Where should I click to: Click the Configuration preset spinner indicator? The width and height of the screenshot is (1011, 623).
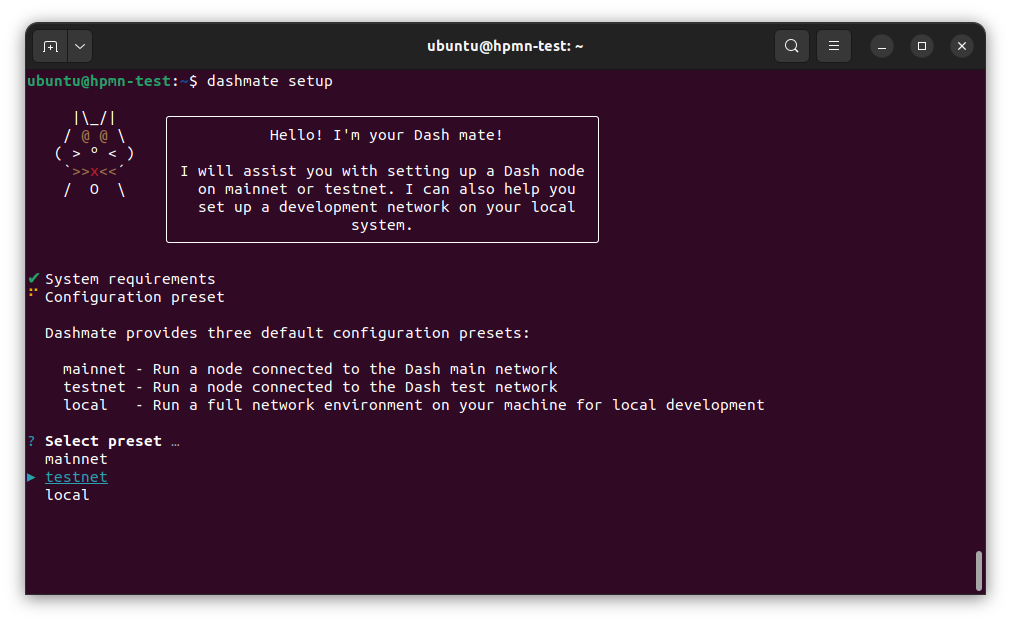pos(31,295)
